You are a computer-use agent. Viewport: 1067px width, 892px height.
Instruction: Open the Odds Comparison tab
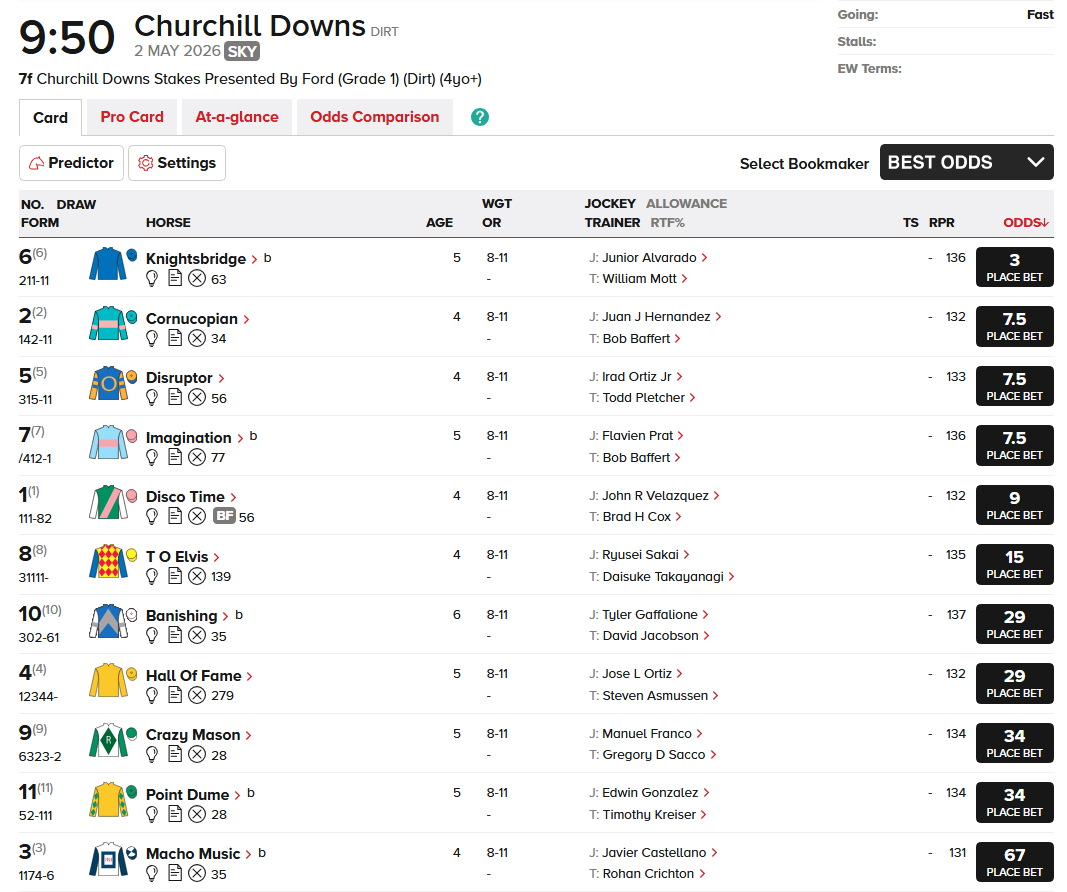tap(375, 117)
